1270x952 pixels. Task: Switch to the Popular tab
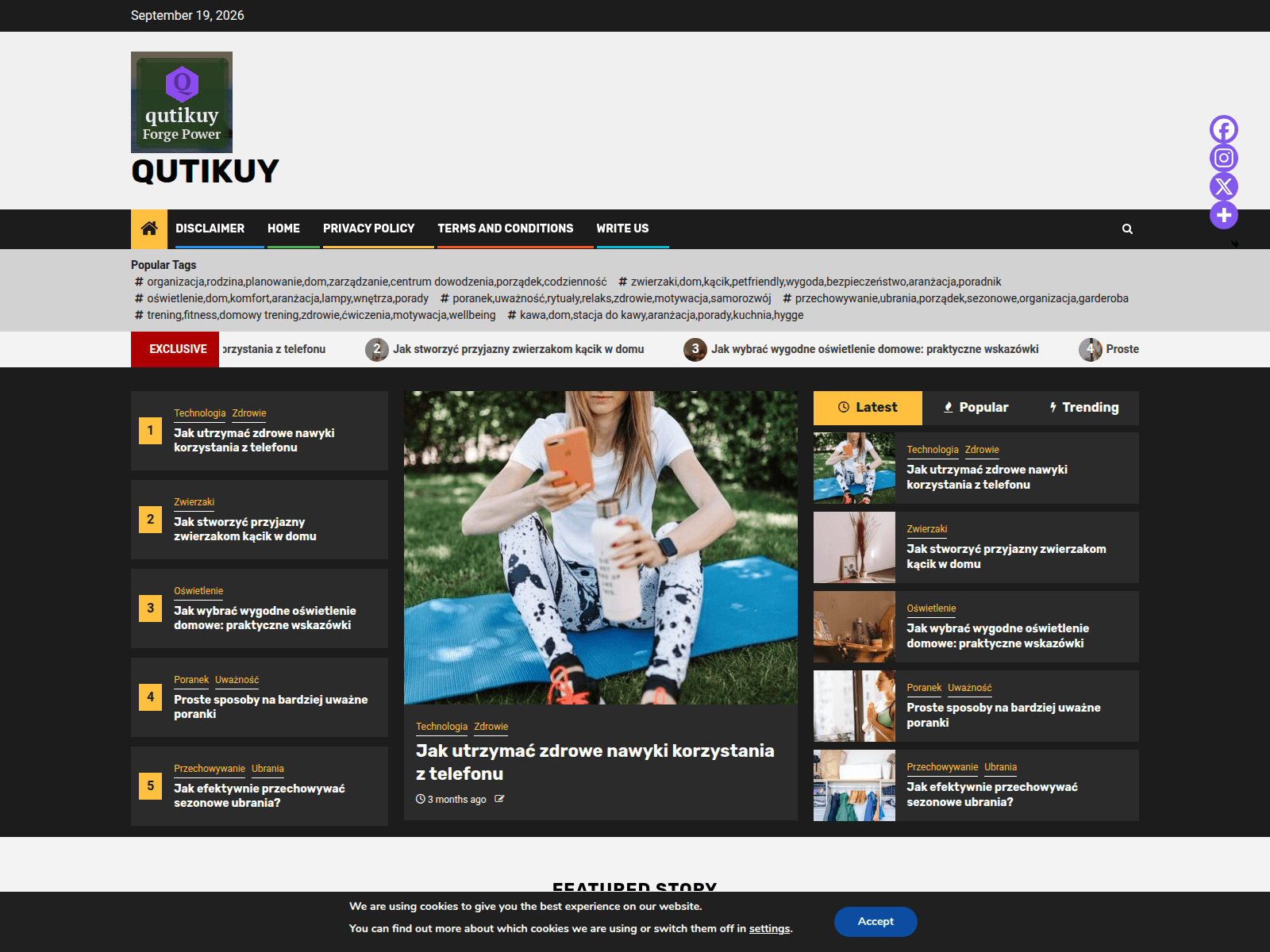click(976, 408)
